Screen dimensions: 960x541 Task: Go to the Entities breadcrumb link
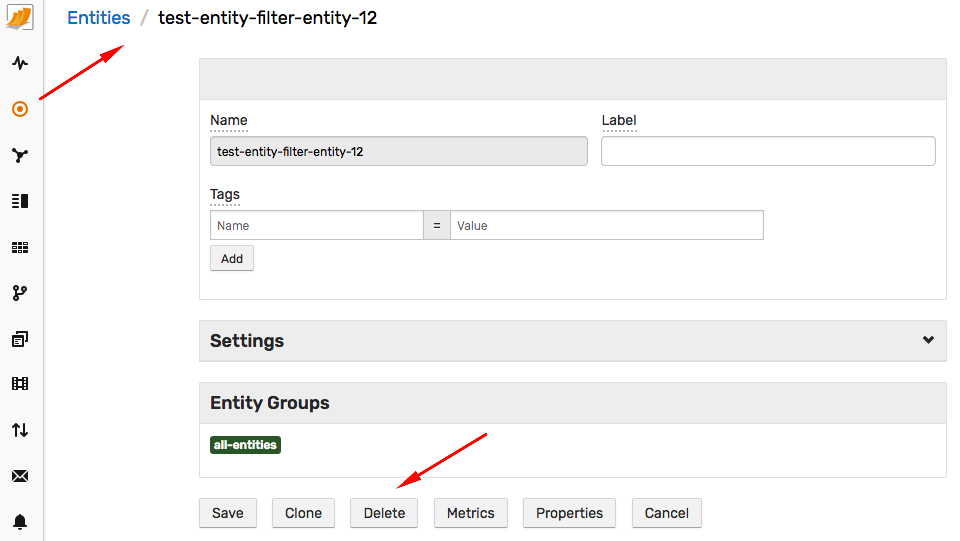point(99,18)
